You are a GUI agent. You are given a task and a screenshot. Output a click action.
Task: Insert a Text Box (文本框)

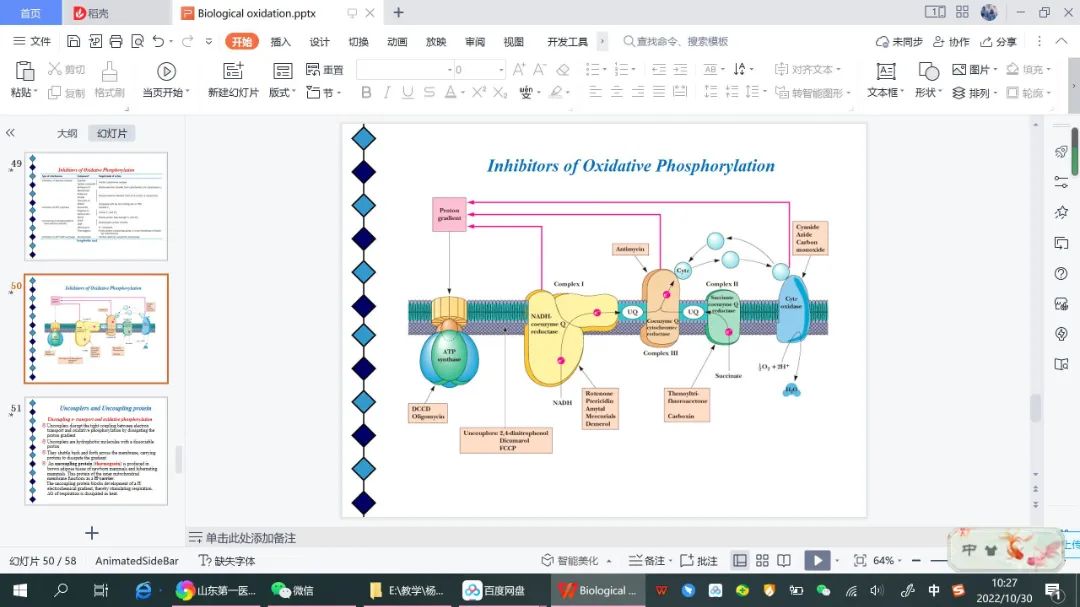tap(885, 72)
